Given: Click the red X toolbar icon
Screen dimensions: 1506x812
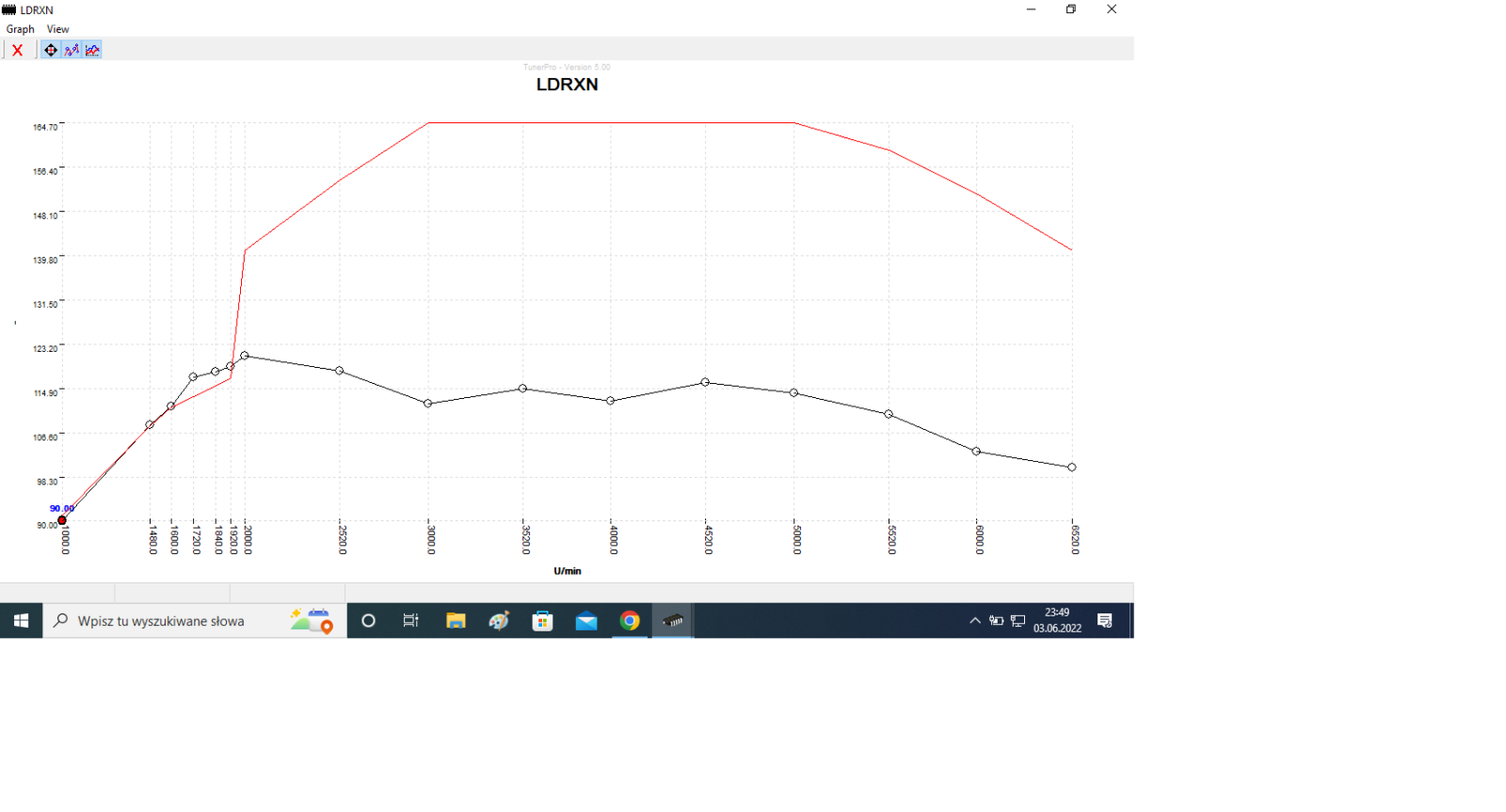Looking at the screenshot, I should (17, 50).
